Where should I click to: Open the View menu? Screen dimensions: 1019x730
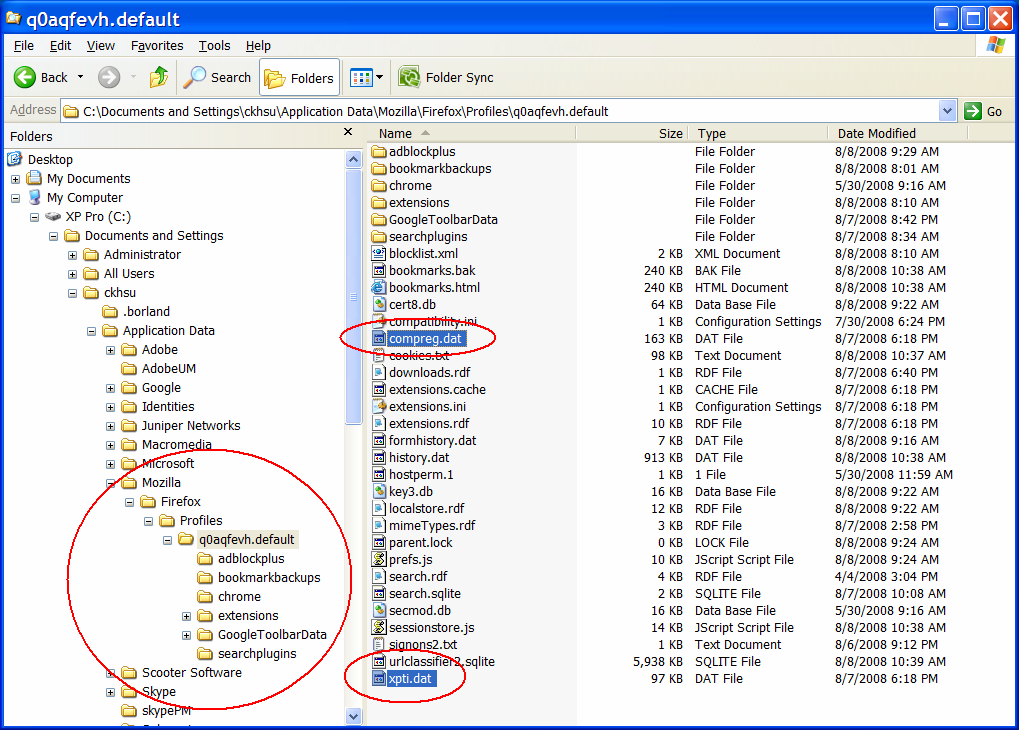click(x=101, y=46)
